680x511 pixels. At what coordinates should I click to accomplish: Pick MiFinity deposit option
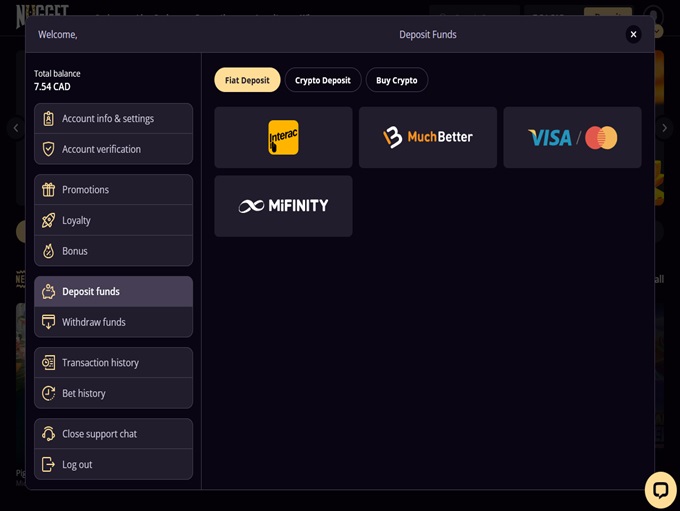click(x=283, y=206)
